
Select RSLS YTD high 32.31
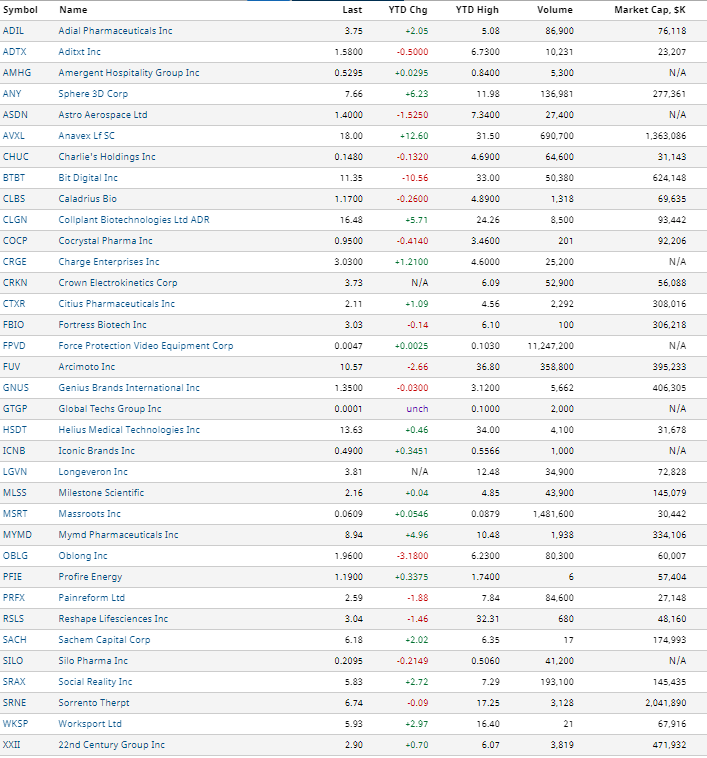pyautogui.click(x=488, y=619)
